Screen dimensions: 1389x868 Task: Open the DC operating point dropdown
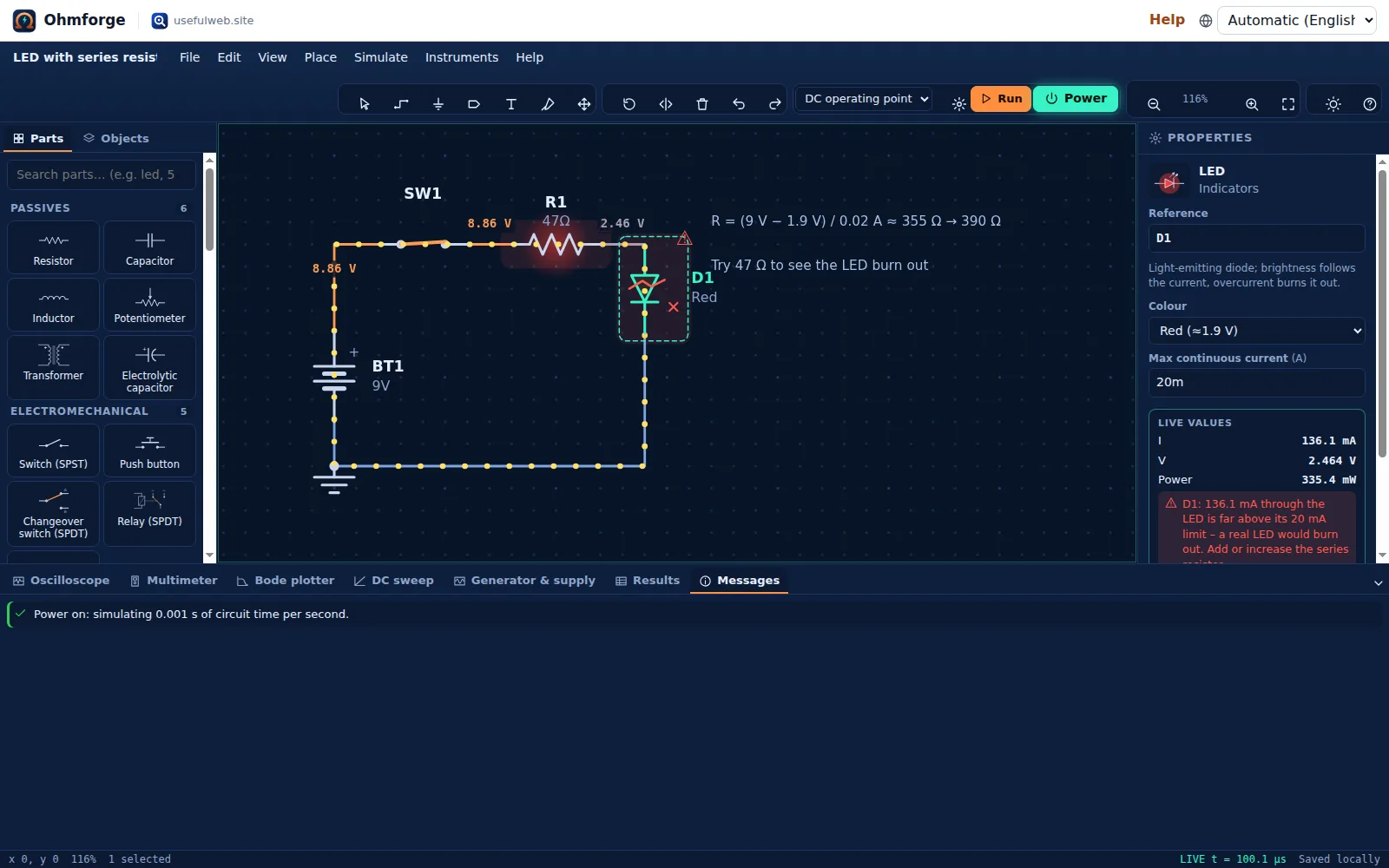tap(866, 99)
